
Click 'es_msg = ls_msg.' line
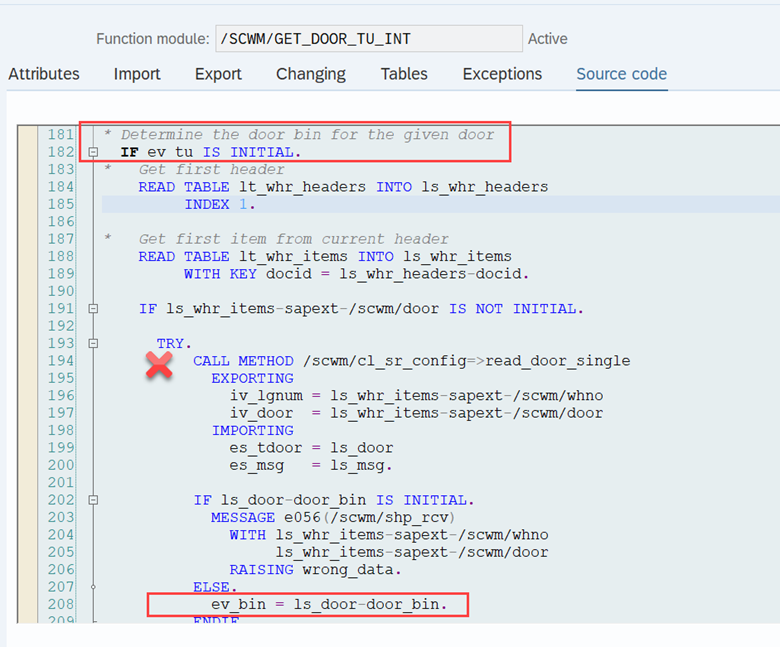311,465
